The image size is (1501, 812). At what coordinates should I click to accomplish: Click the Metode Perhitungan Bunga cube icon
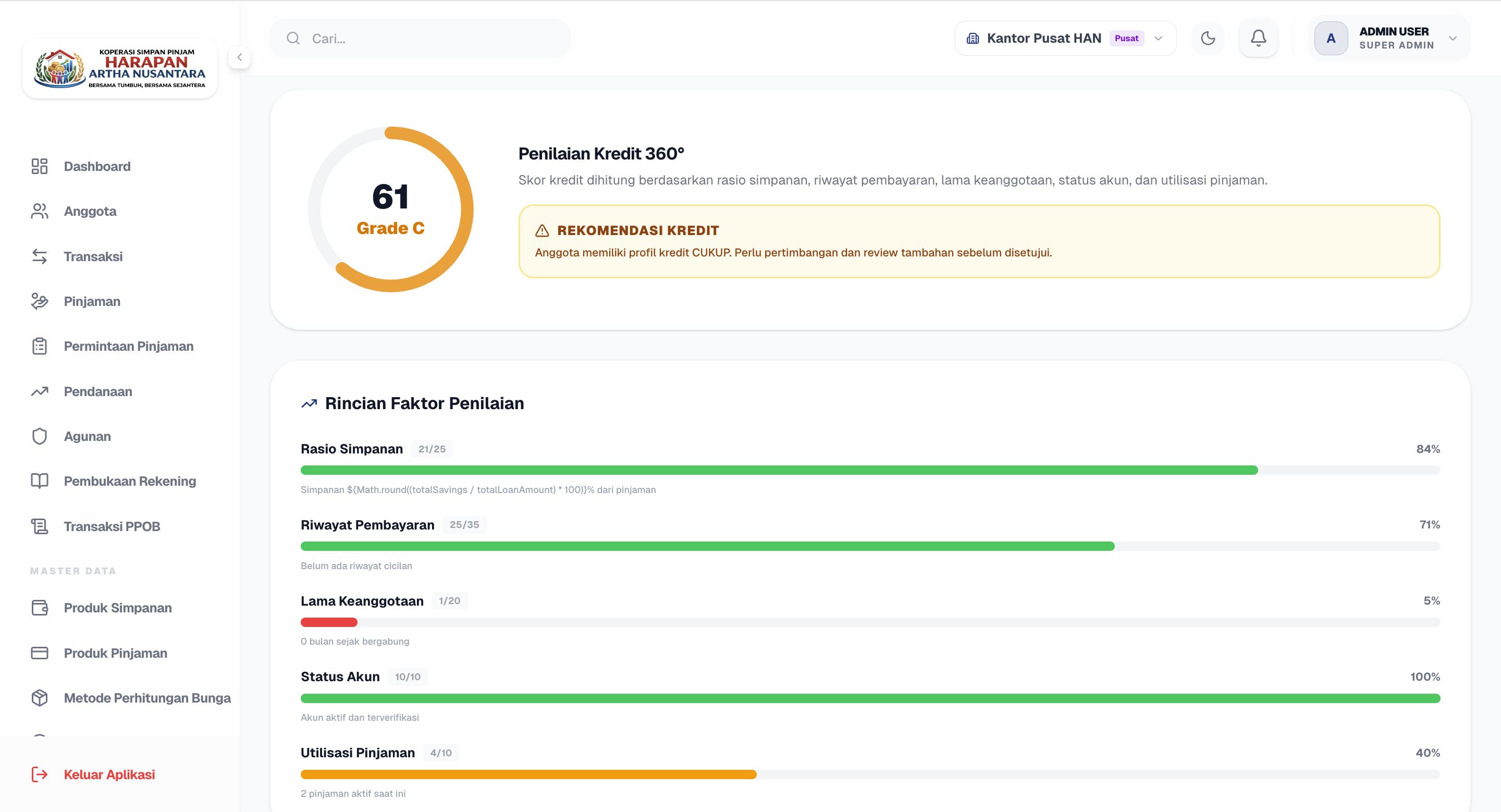click(x=39, y=698)
